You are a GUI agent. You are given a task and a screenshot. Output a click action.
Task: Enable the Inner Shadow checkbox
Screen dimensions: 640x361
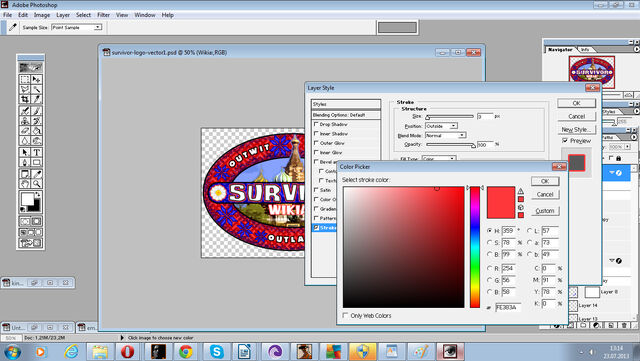point(316,133)
